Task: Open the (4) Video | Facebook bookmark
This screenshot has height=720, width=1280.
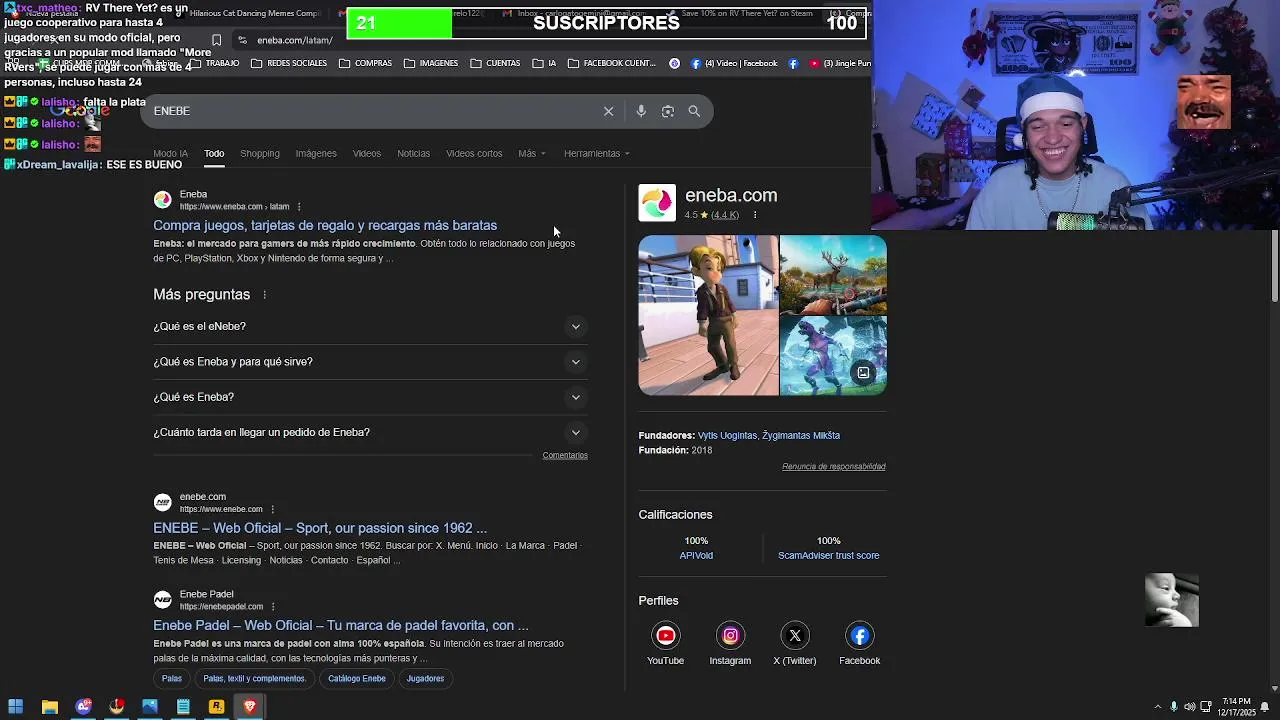Action: point(733,63)
